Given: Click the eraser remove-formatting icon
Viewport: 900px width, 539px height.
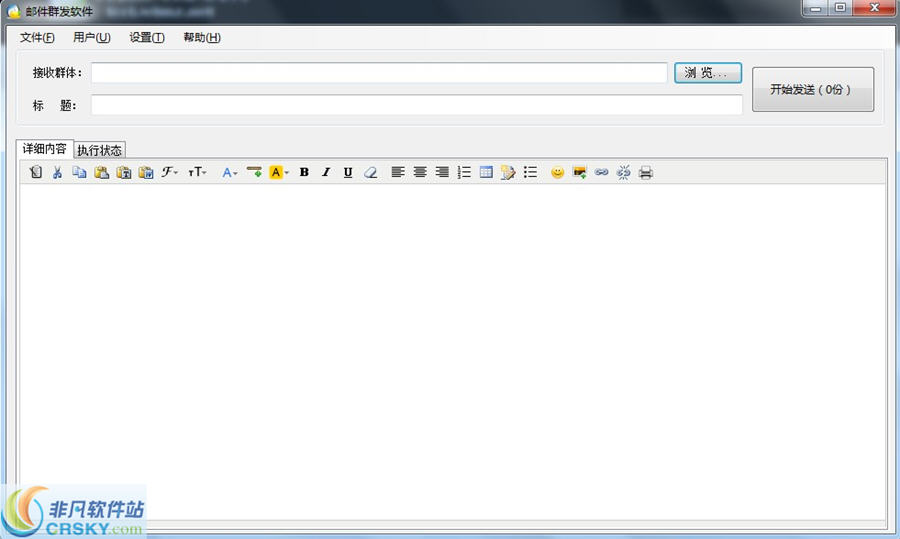Looking at the screenshot, I should 370,172.
